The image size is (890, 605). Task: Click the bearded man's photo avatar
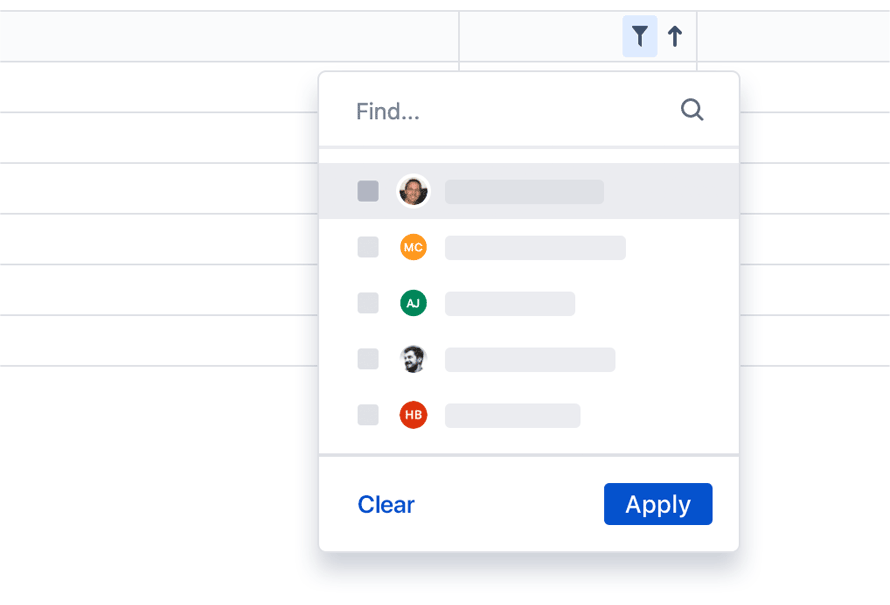413,359
